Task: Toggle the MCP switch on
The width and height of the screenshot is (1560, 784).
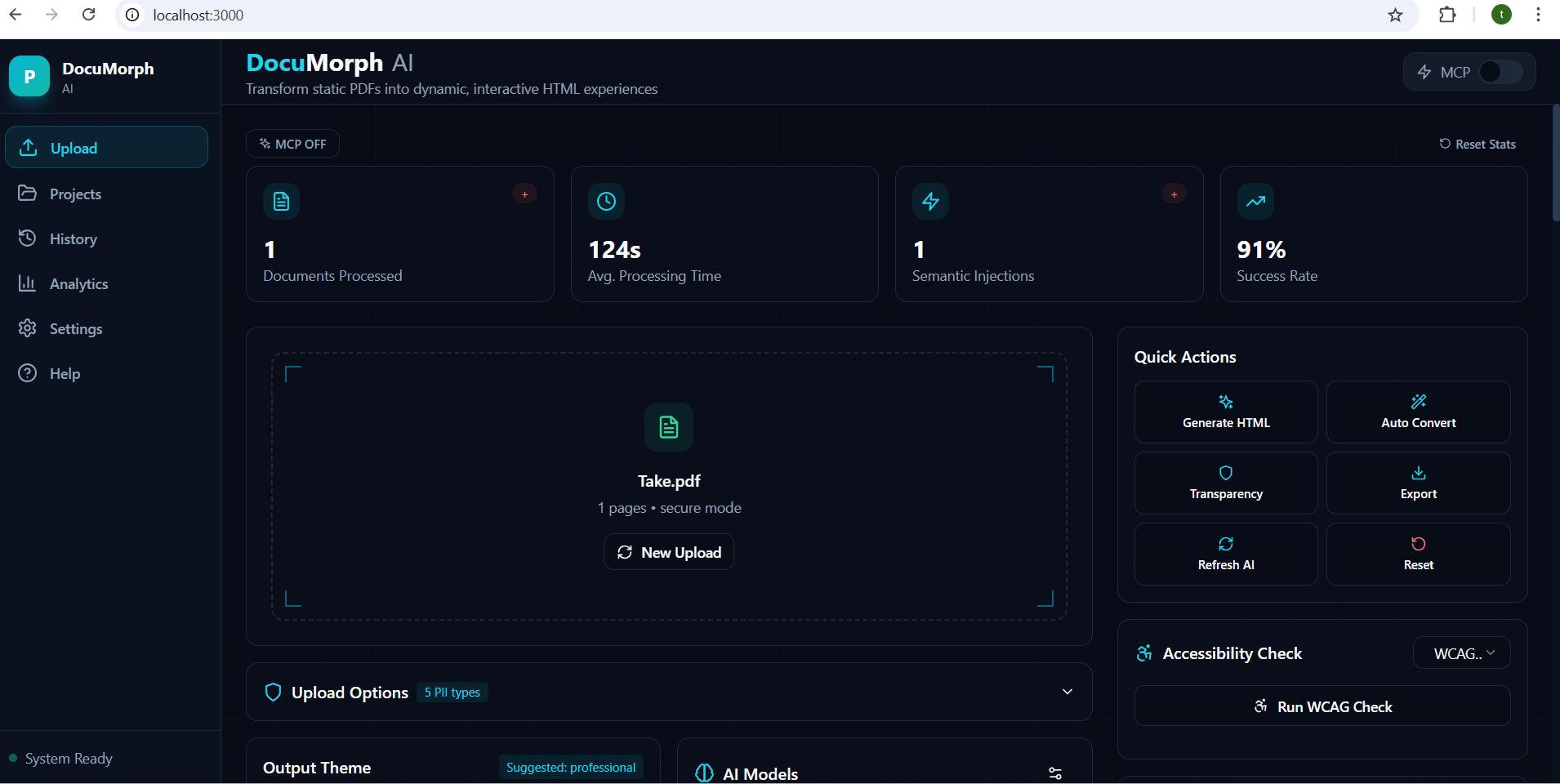Action: click(x=1500, y=72)
